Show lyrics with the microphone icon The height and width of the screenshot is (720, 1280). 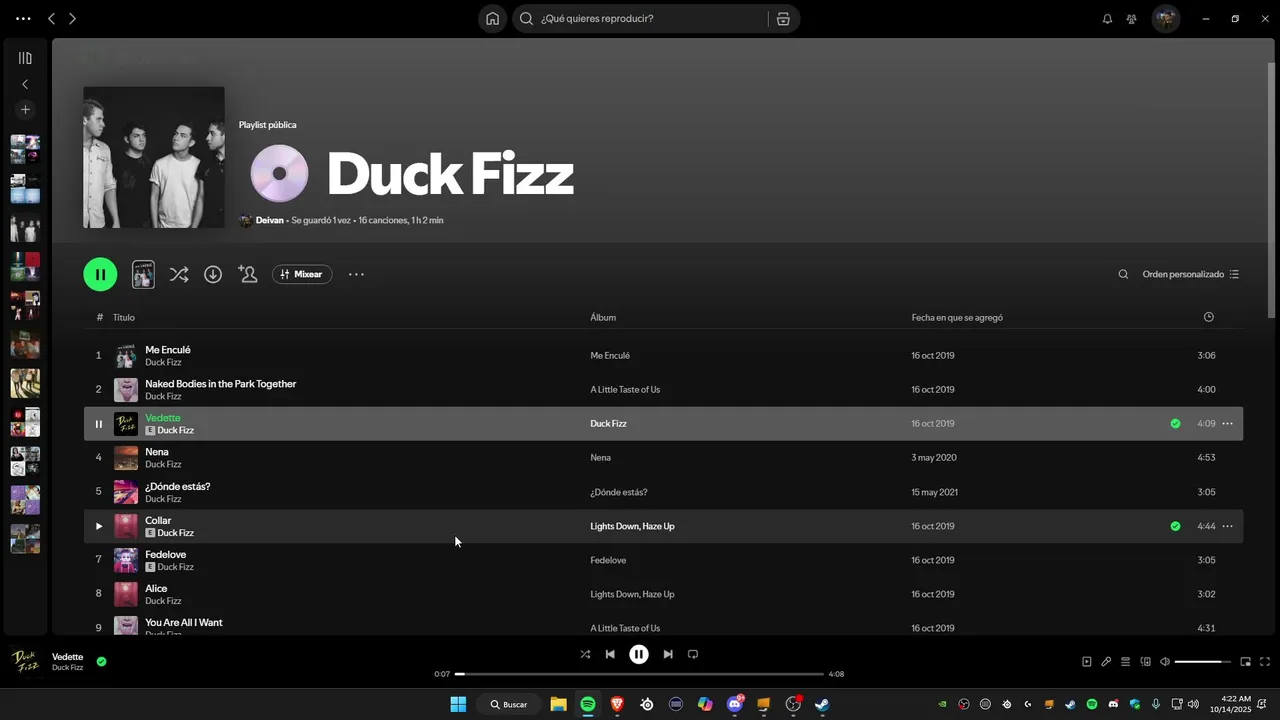(1106, 662)
